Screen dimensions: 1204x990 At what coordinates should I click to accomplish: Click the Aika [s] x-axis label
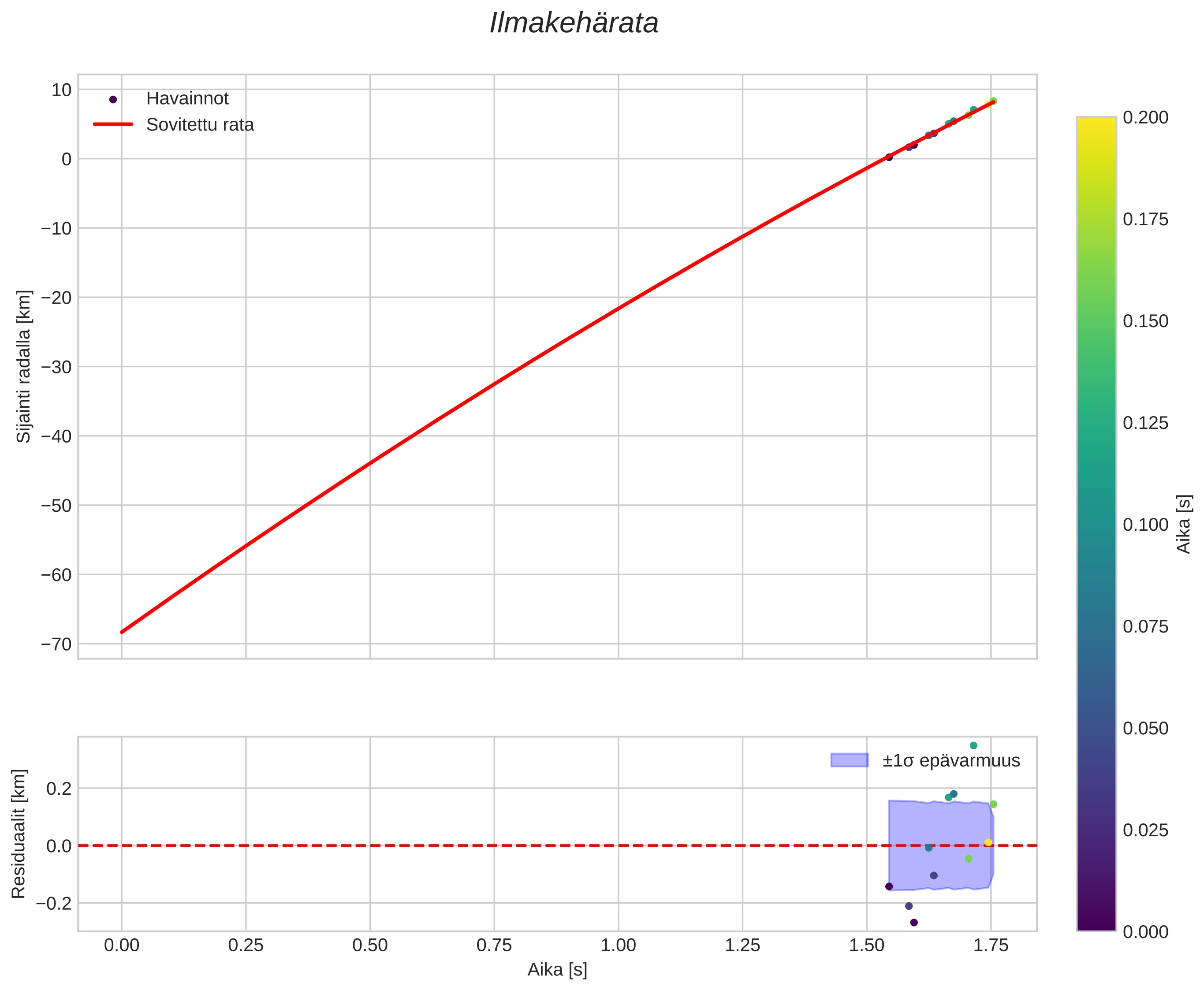click(x=557, y=969)
